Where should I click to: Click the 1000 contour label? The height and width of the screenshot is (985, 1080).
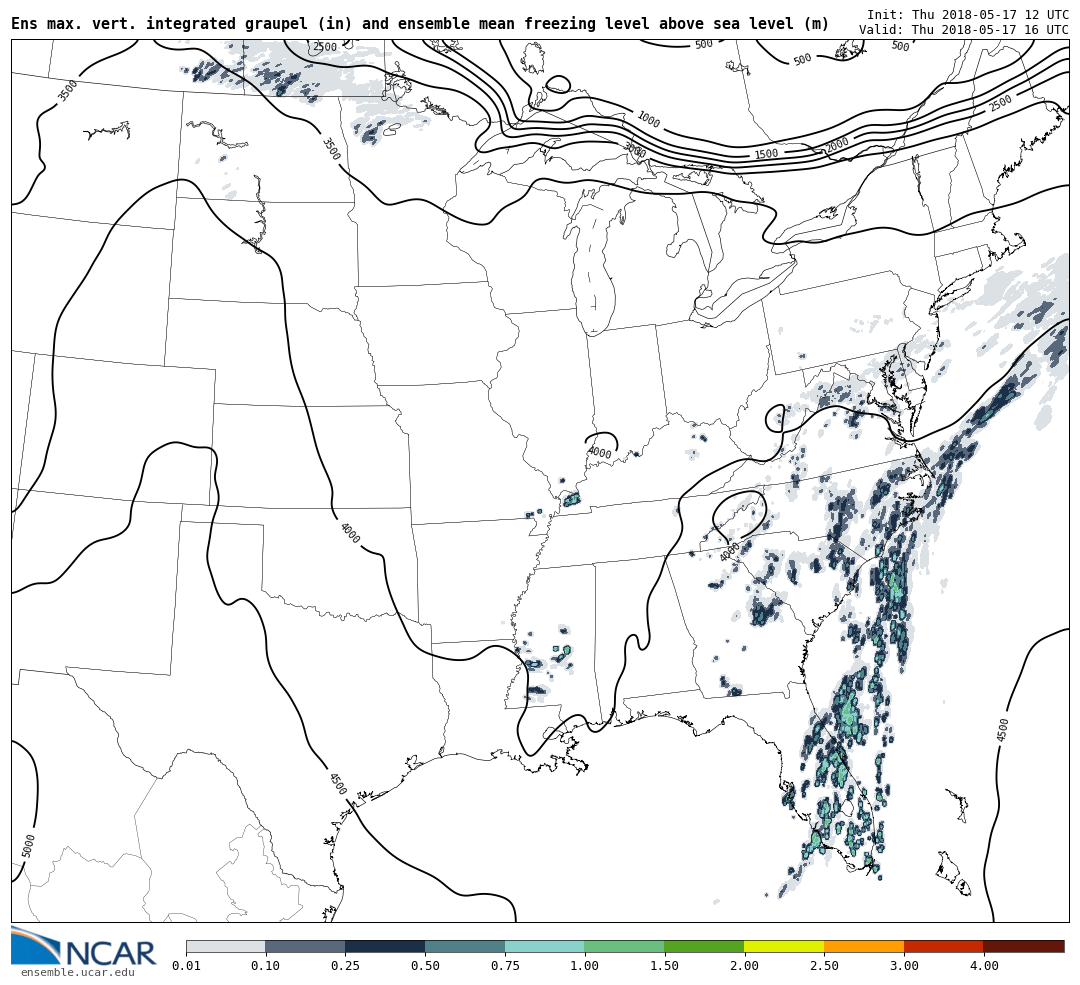pos(648,120)
